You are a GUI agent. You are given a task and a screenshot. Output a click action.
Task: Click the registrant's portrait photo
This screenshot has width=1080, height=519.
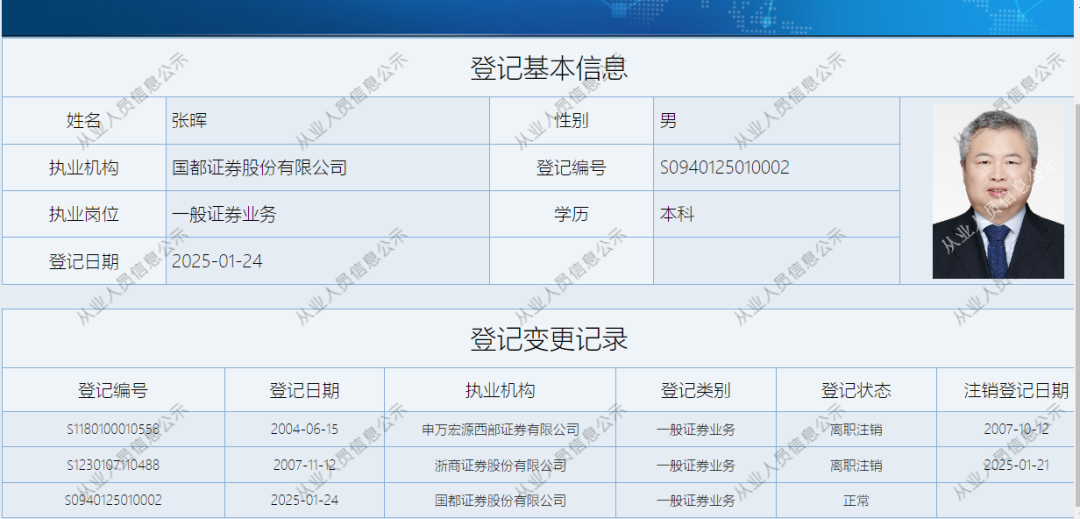point(998,191)
